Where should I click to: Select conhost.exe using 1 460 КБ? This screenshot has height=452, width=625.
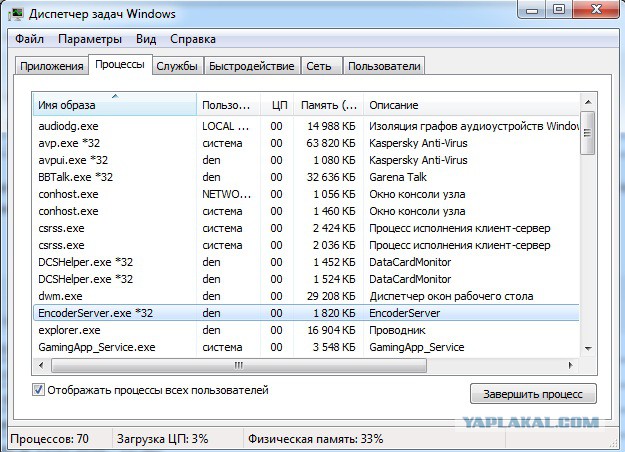306,211
